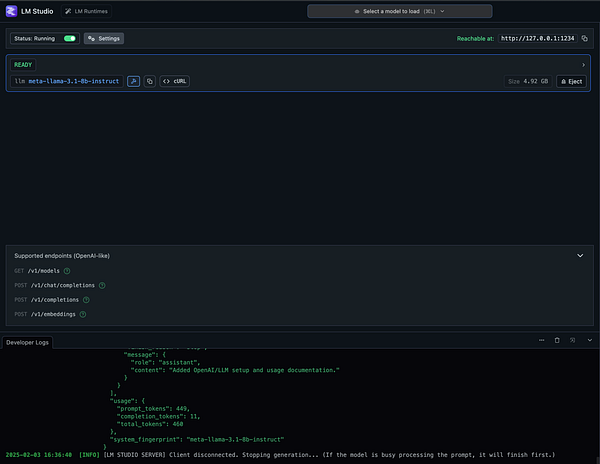Click the wrench icon beside model name
Screen dimensions: 600x464
point(133,81)
